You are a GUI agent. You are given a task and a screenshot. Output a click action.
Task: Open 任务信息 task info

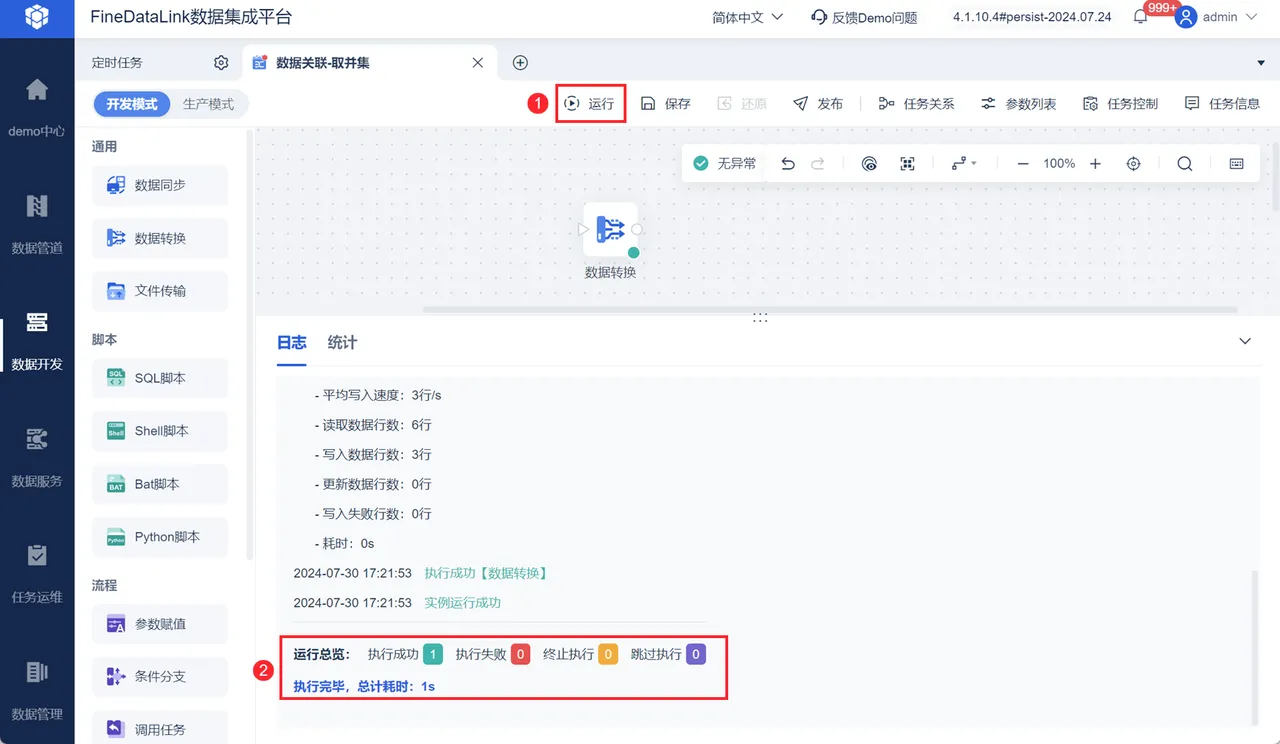1222,103
